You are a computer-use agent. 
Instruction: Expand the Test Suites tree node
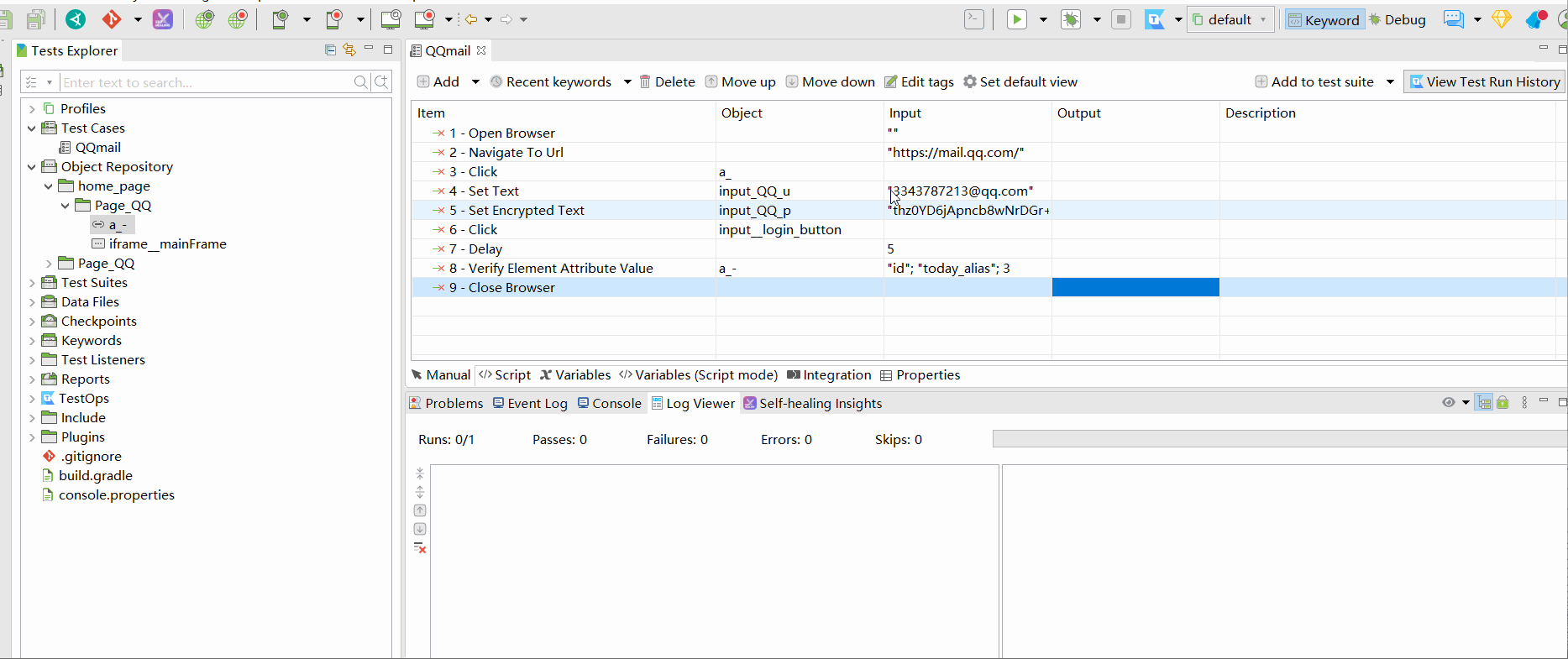[x=32, y=283]
